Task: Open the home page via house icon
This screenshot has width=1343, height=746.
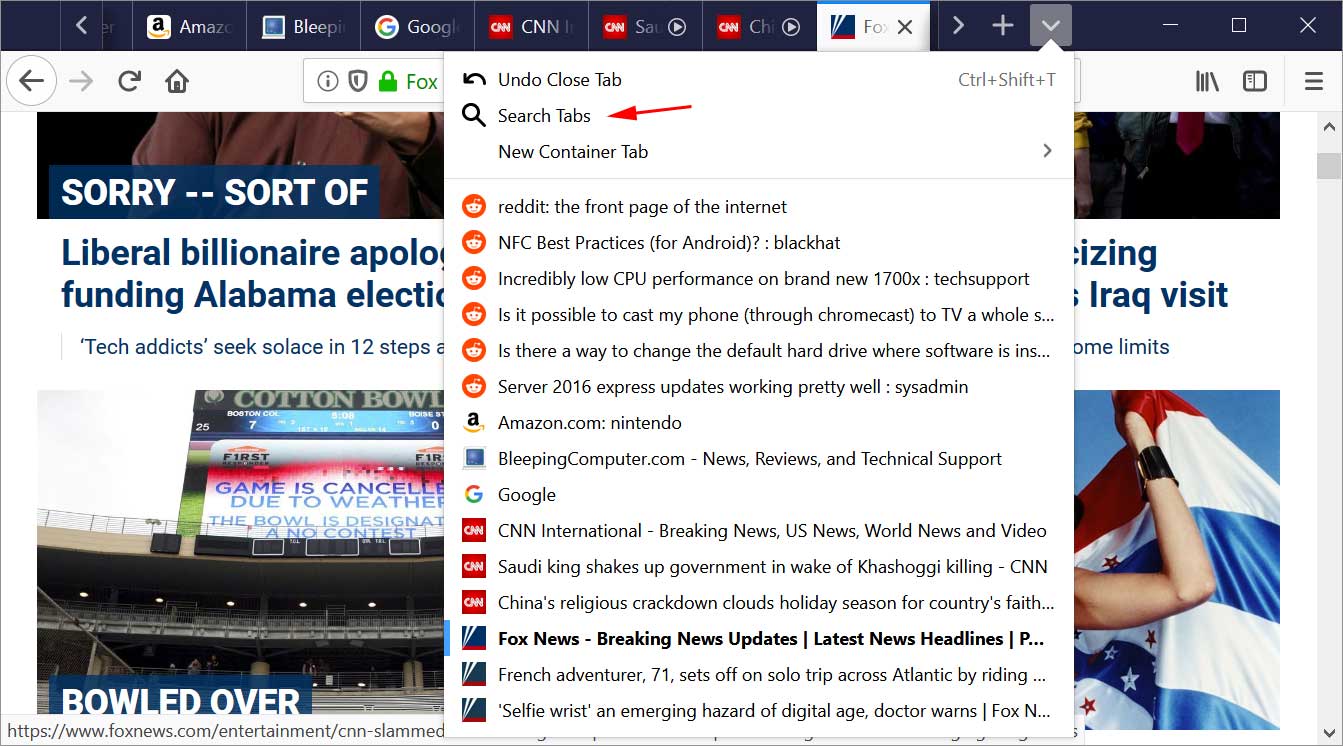Action: pyautogui.click(x=177, y=81)
